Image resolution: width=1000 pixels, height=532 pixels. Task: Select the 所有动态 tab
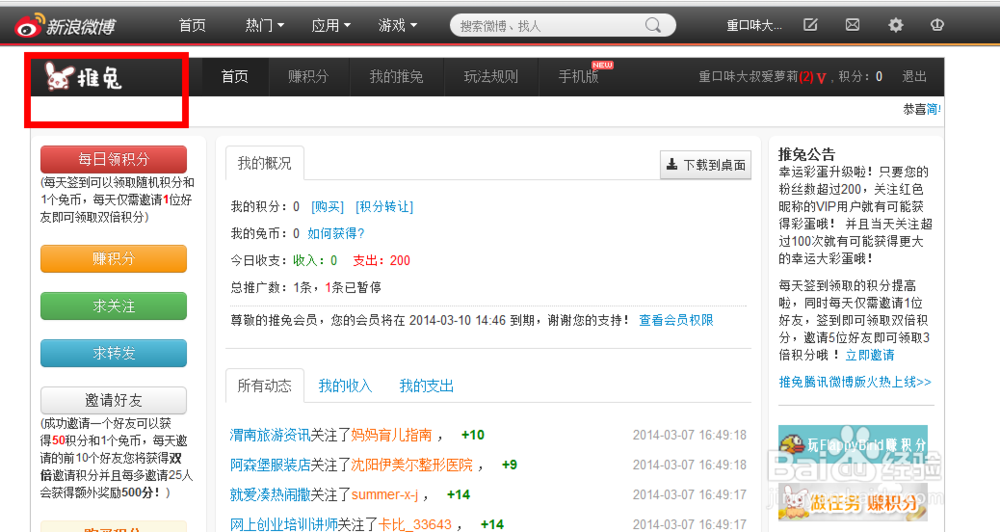[265, 385]
